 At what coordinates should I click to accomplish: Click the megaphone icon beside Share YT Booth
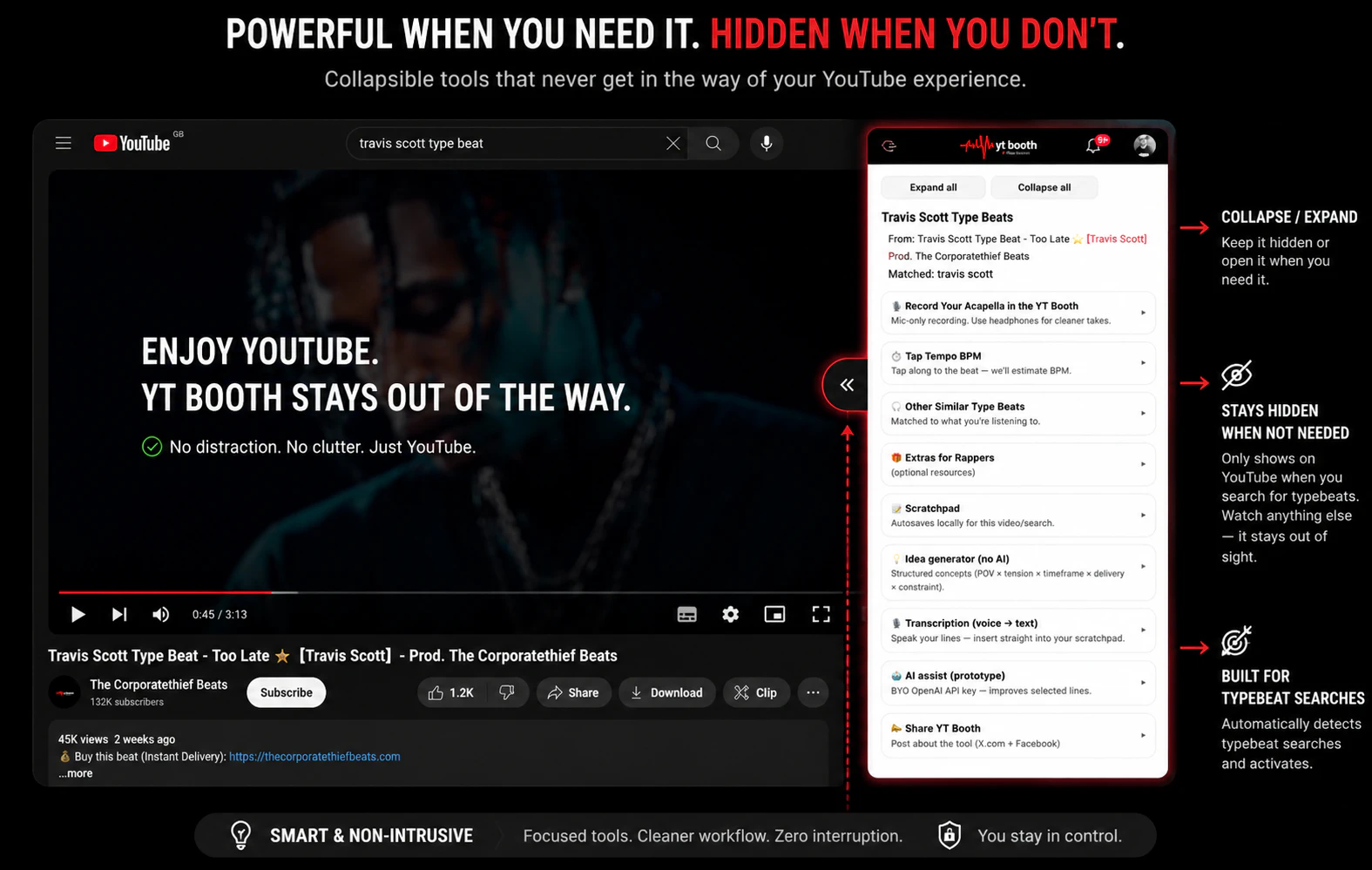[x=896, y=728]
